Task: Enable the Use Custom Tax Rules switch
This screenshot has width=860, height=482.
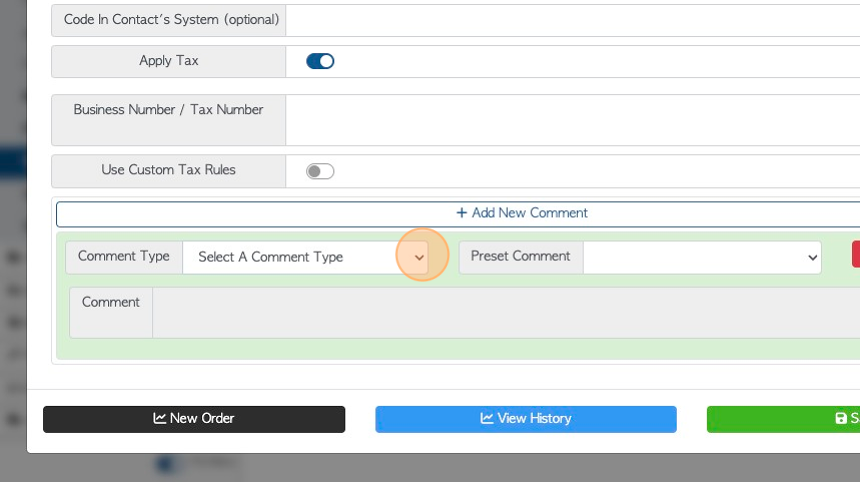Action: coord(320,171)
